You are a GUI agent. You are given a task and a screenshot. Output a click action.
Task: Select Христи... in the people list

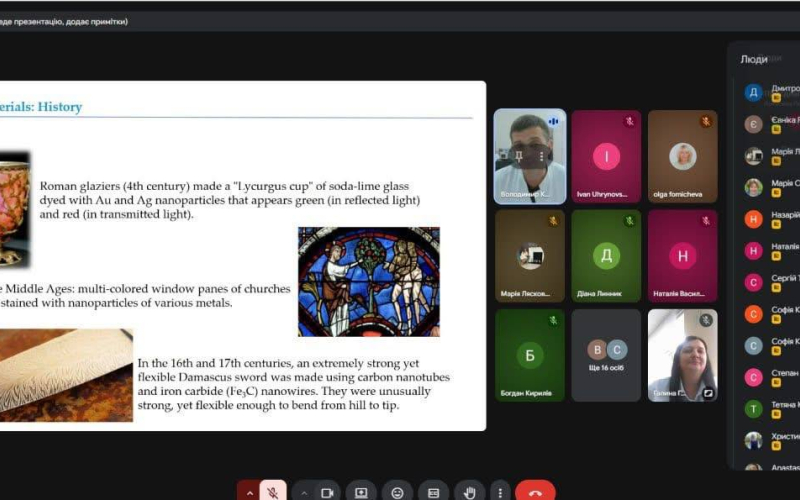coord(770,440)
